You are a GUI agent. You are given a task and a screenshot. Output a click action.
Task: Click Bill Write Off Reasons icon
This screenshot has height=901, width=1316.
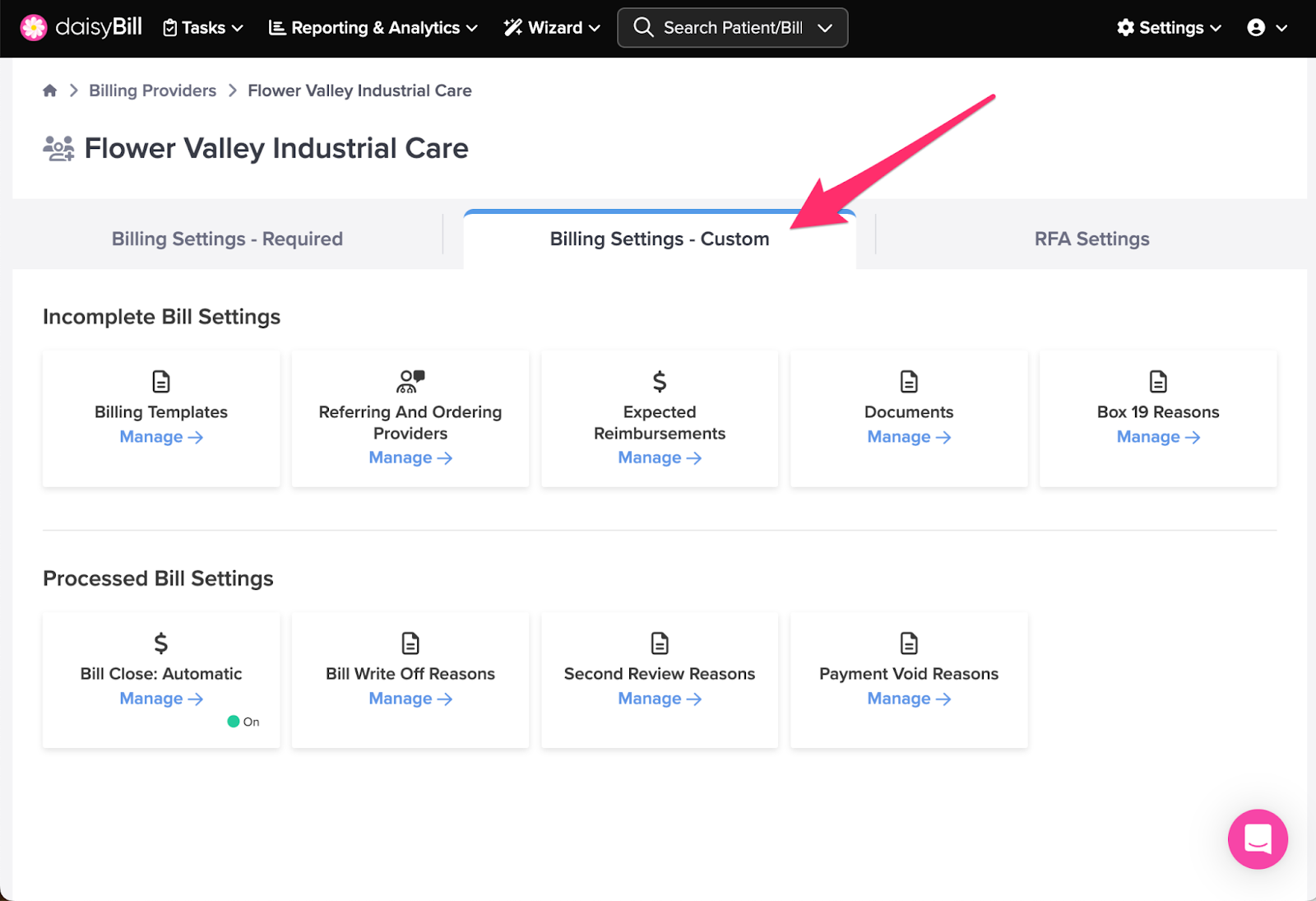410,643
